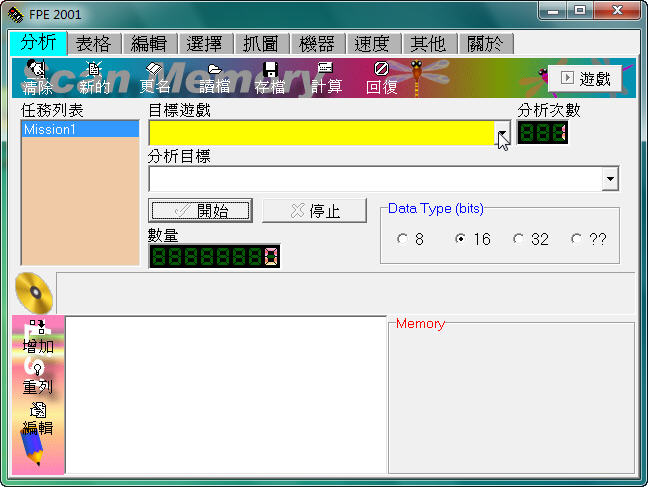Viewport: 648px width, 487px height.
Task: Click the 分析次數 counter display
Action: [542, 132]
